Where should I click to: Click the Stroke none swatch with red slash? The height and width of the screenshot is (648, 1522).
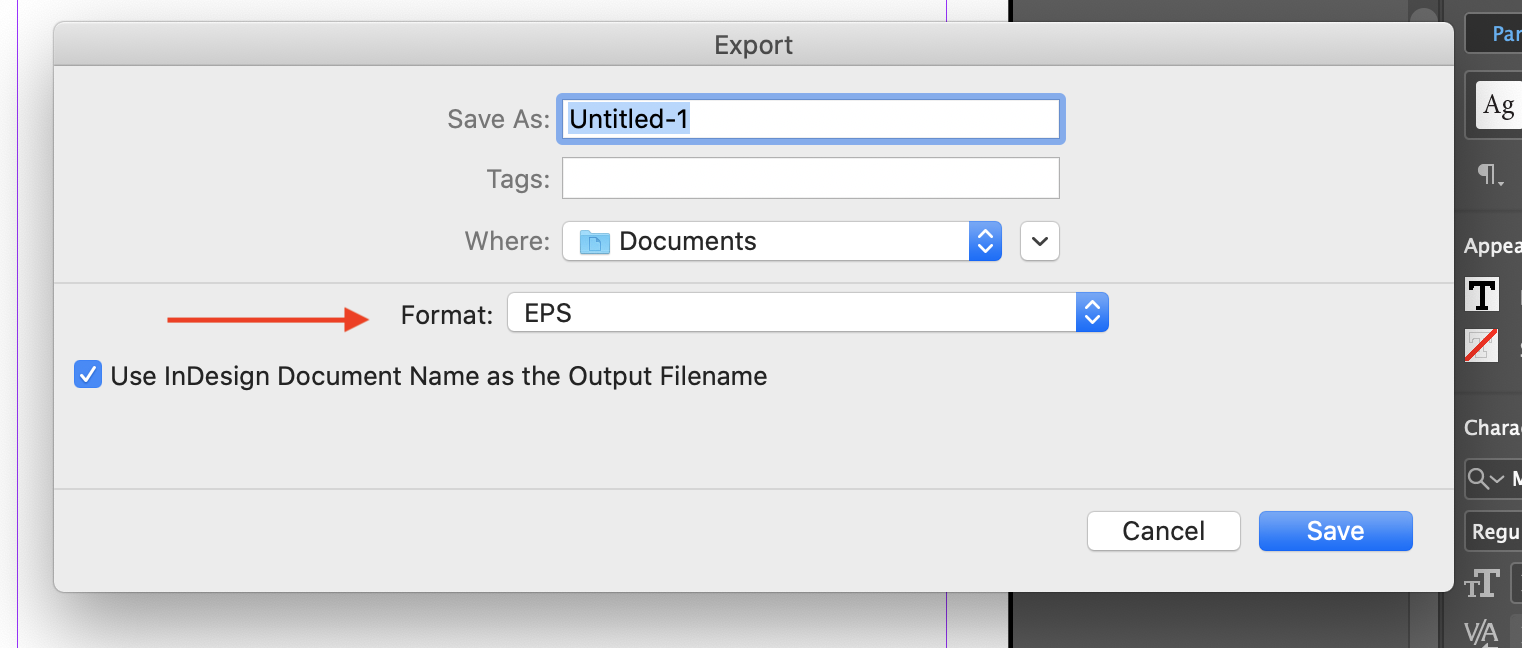[x=1481, y=345]
